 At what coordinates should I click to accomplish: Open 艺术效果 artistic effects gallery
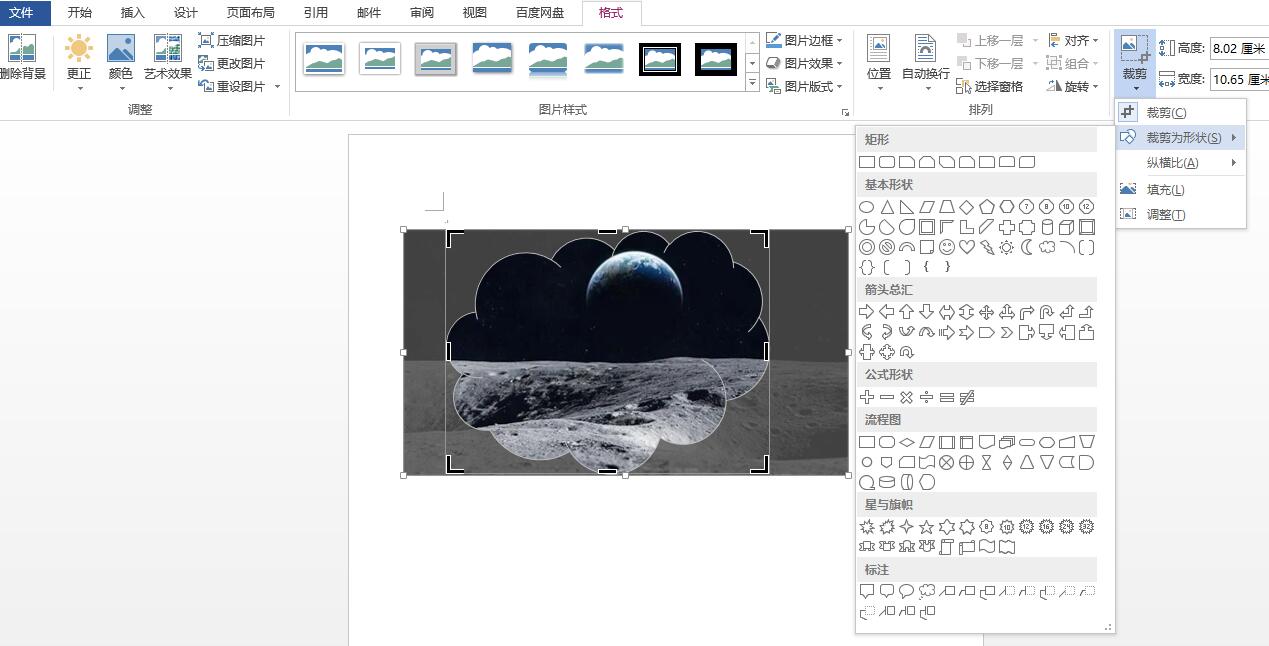point(168,62)
